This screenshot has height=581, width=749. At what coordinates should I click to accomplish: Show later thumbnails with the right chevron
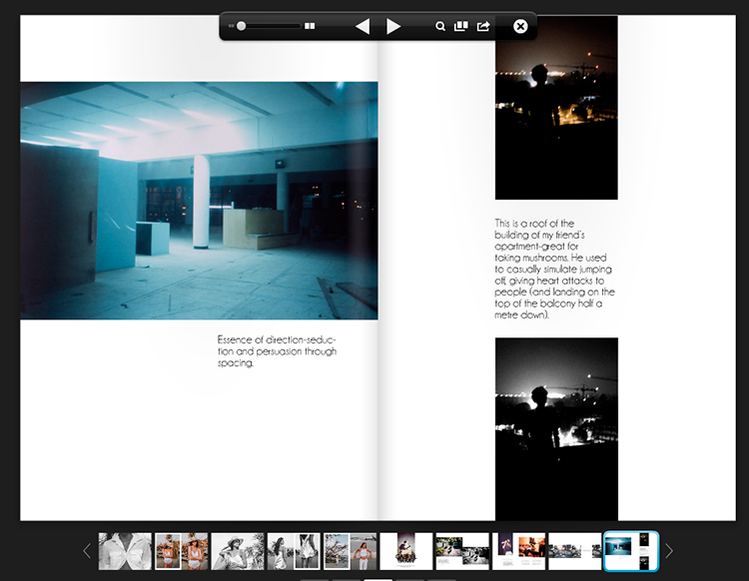669,551
